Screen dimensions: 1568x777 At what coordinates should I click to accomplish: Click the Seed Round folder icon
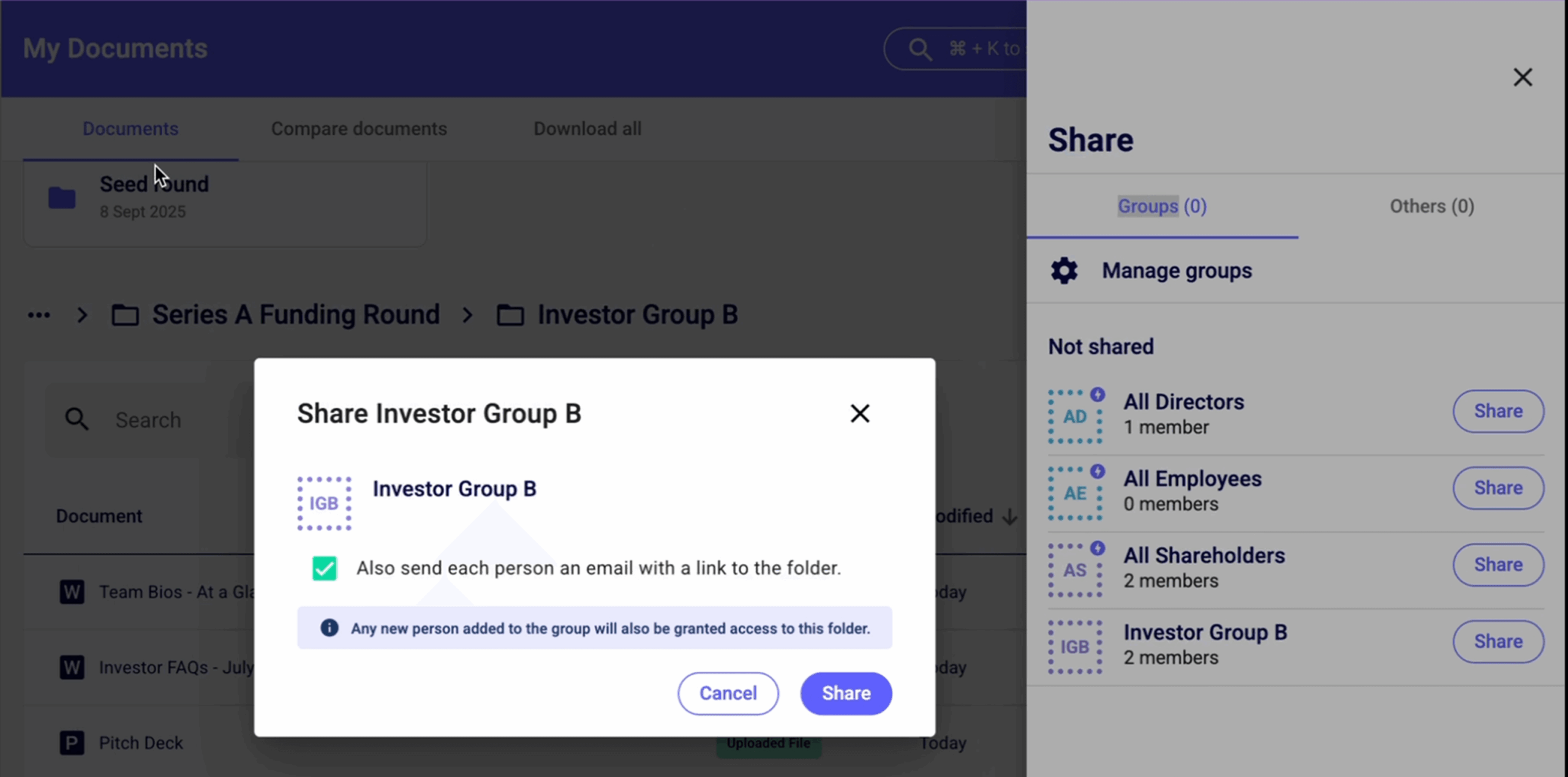(62, 198)
